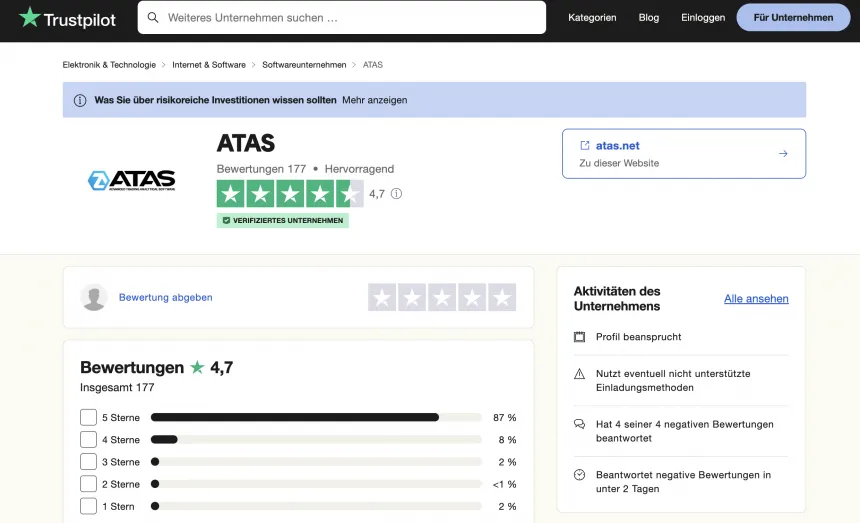This screenshot has height=523, width=860.
Task: Open the Blog menu item
Action: [648, 18]
